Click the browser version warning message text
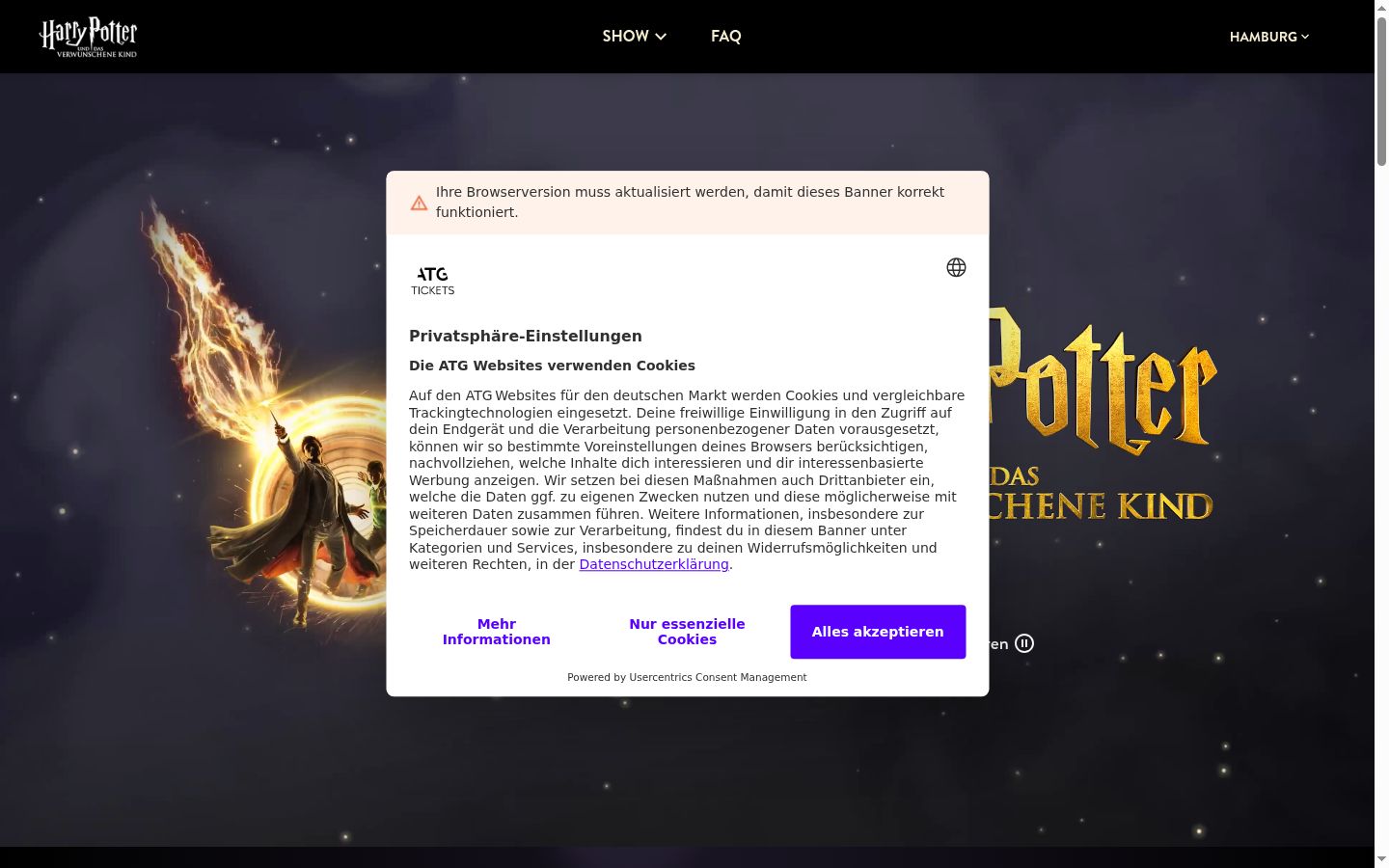The height and width of the screenshot is (868, 1389). [x=690, y=203]
